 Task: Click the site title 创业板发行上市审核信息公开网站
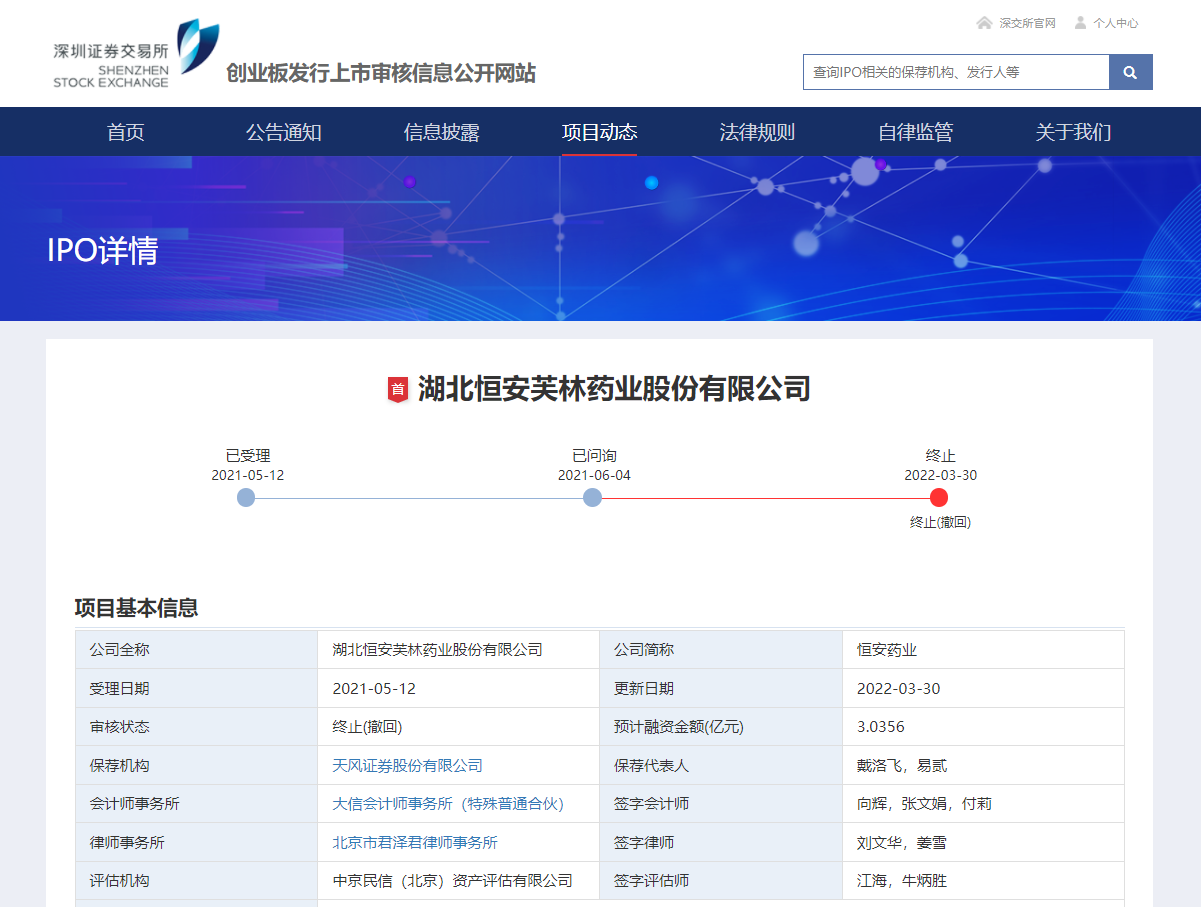pyautogui.click(x=381, y=74)
